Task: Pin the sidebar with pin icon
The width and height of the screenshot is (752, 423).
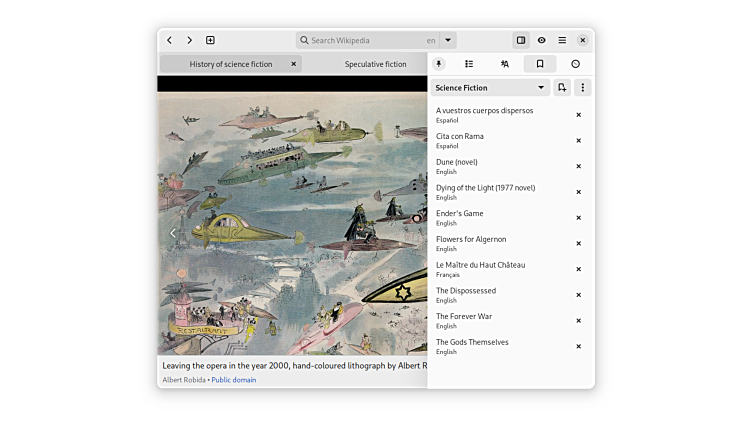Action: click(439, 64)
